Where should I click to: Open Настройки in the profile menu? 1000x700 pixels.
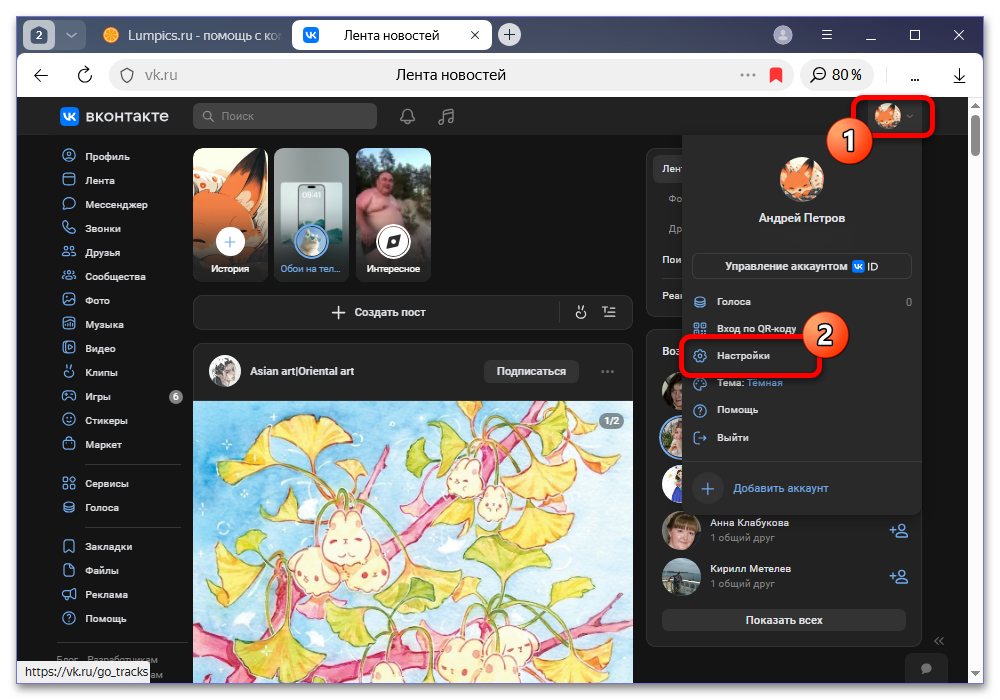[x=743, y=355]
